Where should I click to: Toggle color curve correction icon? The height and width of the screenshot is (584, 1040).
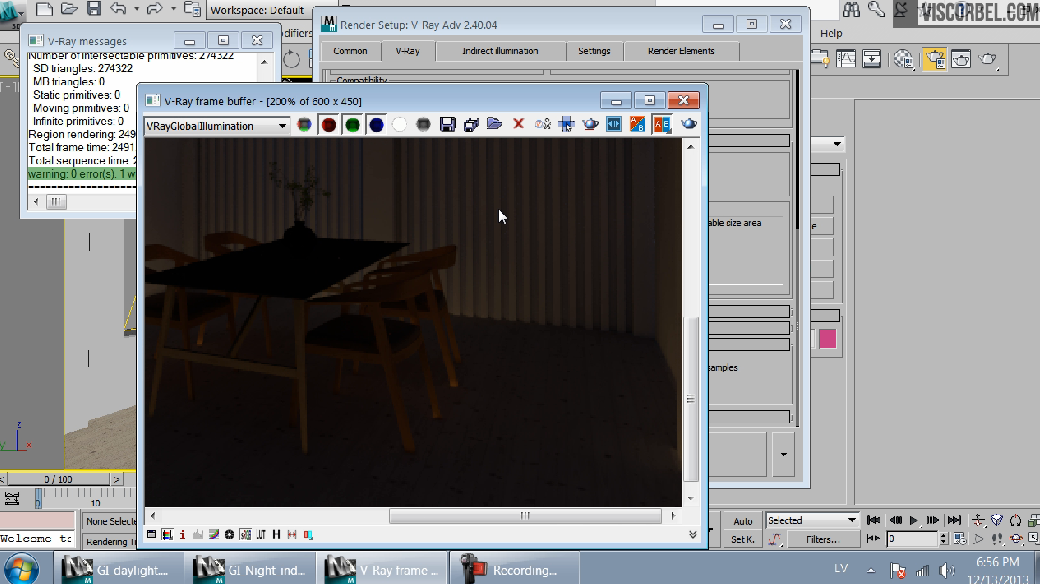tap(214, 534)
